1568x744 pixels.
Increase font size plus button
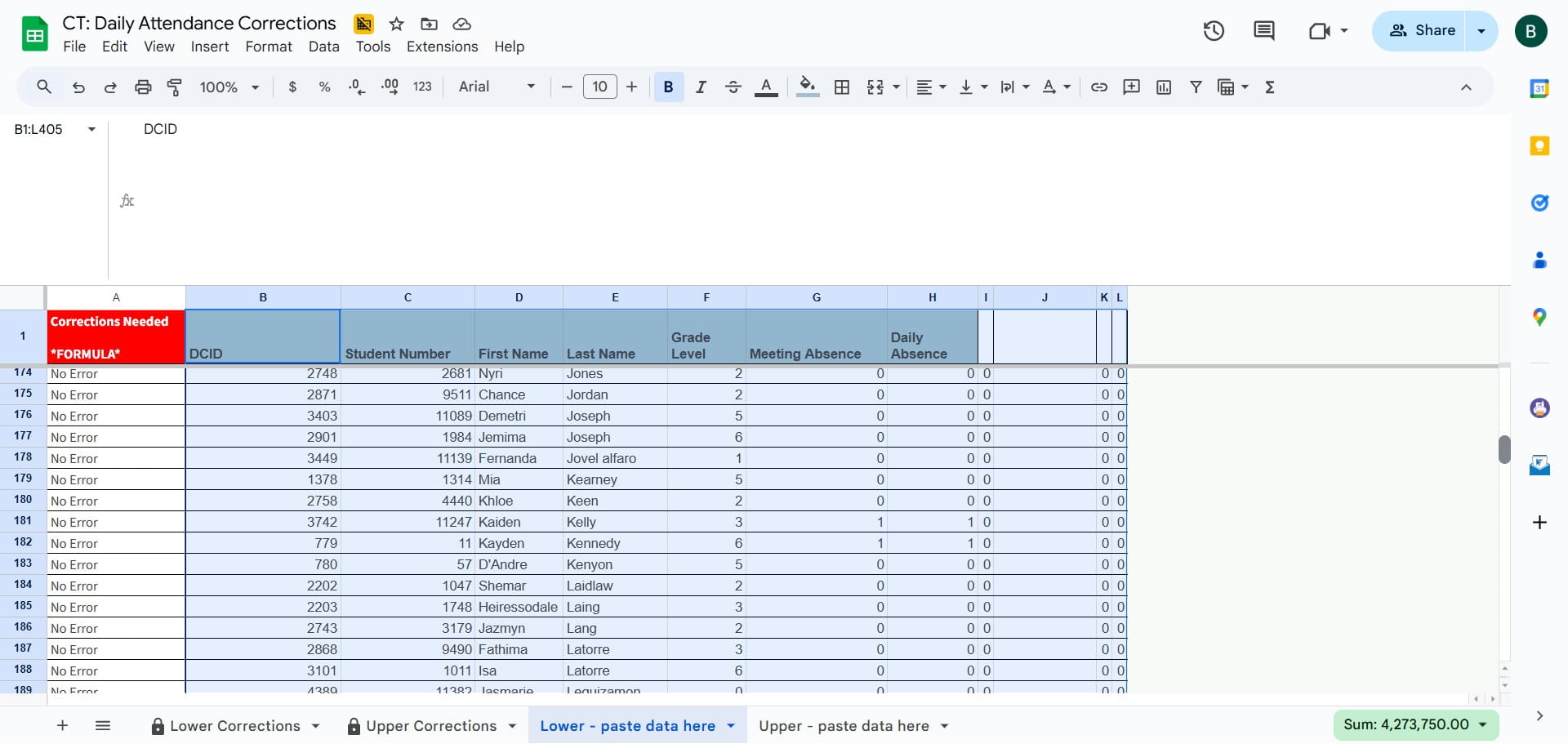click(632, 87)
